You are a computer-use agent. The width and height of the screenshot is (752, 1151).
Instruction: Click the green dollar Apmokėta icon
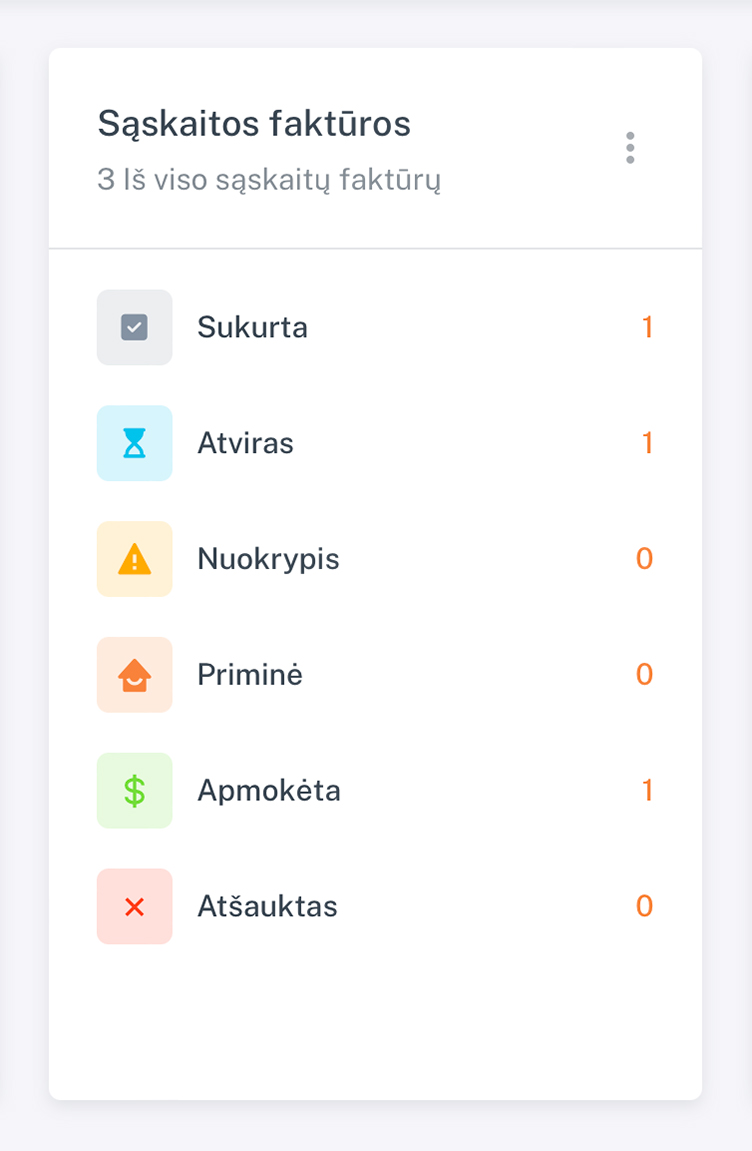click(x=134, y=791)
